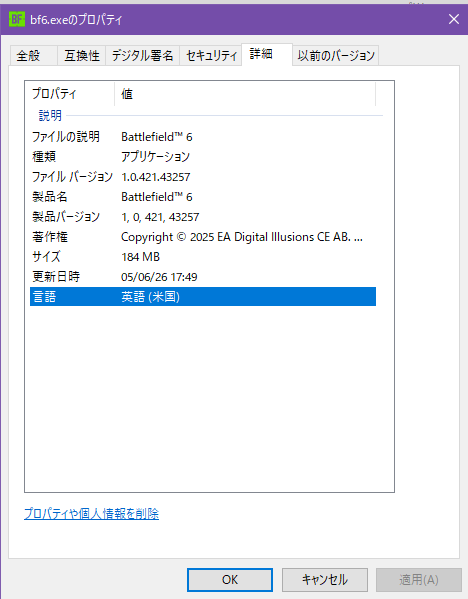Select the ファイルの説明 row
This screenshot has height=599, width=468.
coord(203,137)
